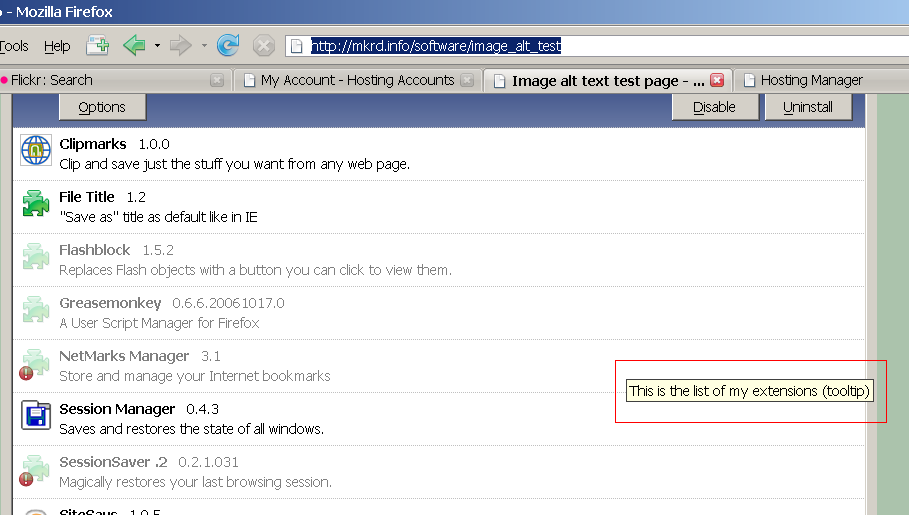Open the Help menu
The width and height of the screenshot is (909, 515).
pyautogui.click(x=57, y=46)
